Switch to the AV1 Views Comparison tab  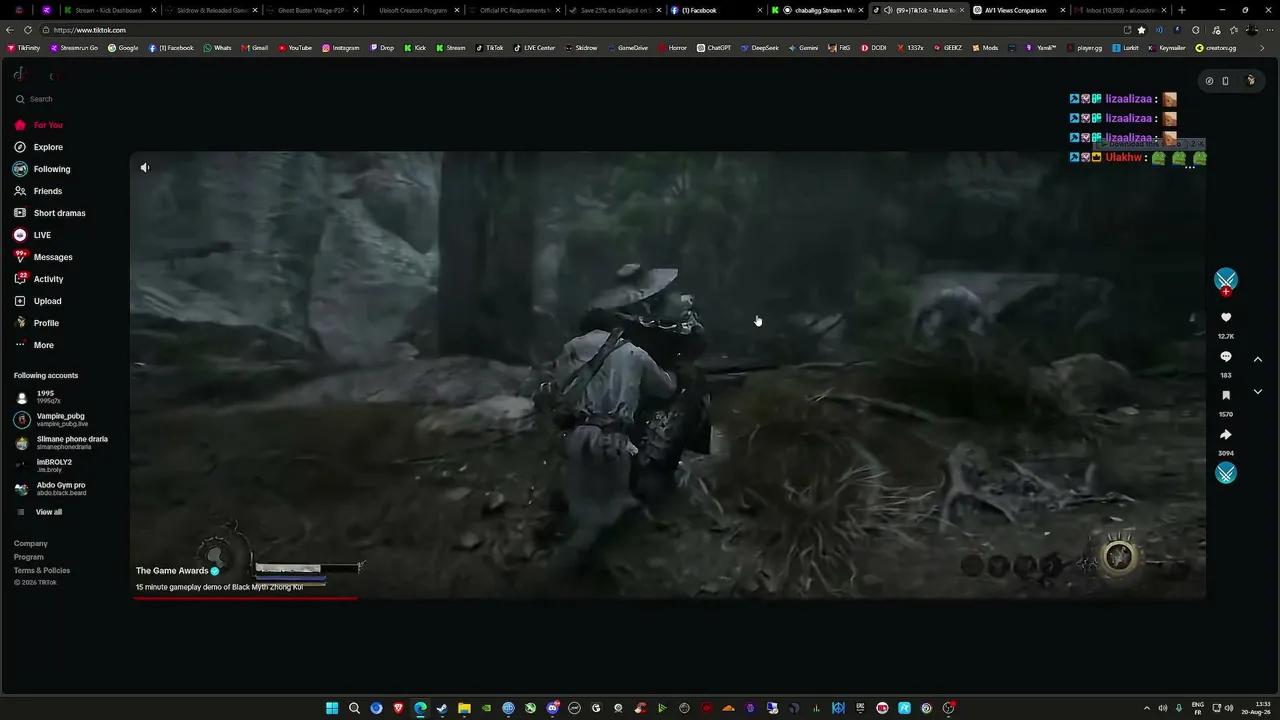click(x=1015, y=10)
